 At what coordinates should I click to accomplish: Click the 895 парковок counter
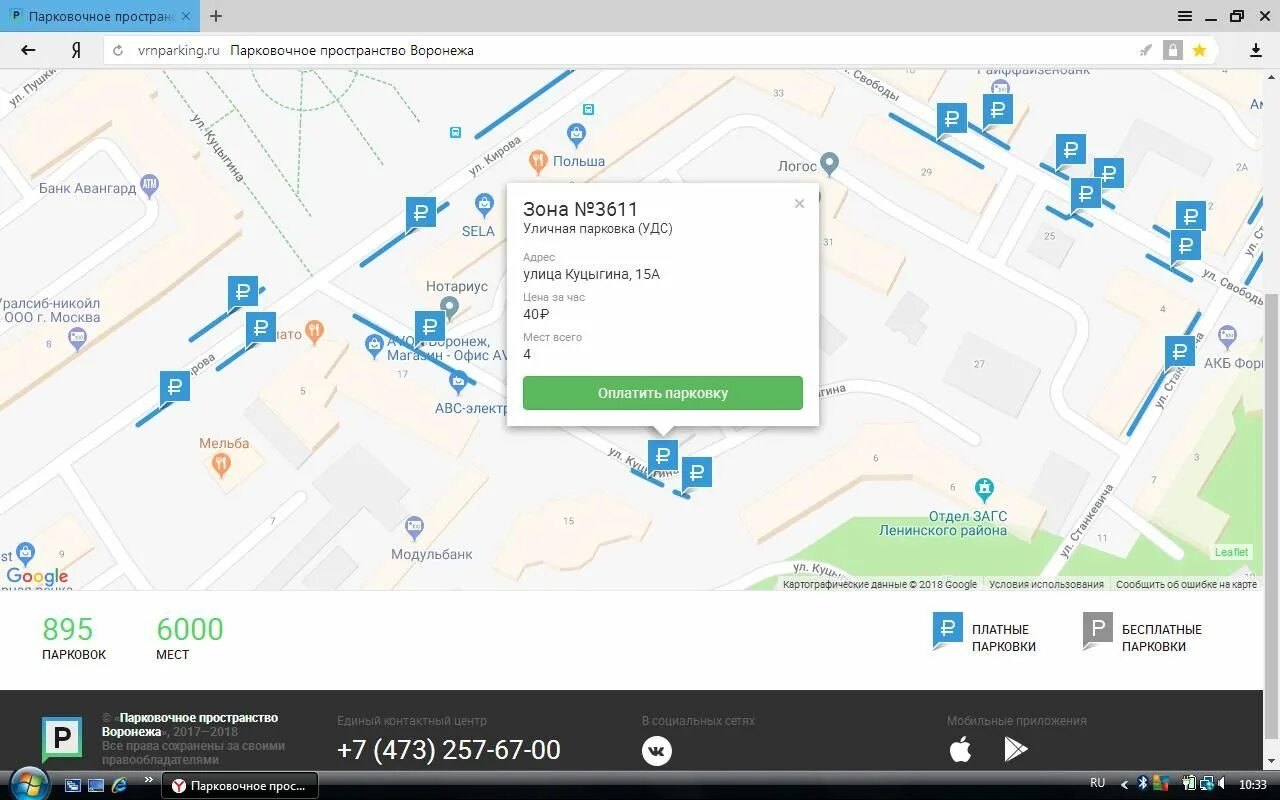73,638
